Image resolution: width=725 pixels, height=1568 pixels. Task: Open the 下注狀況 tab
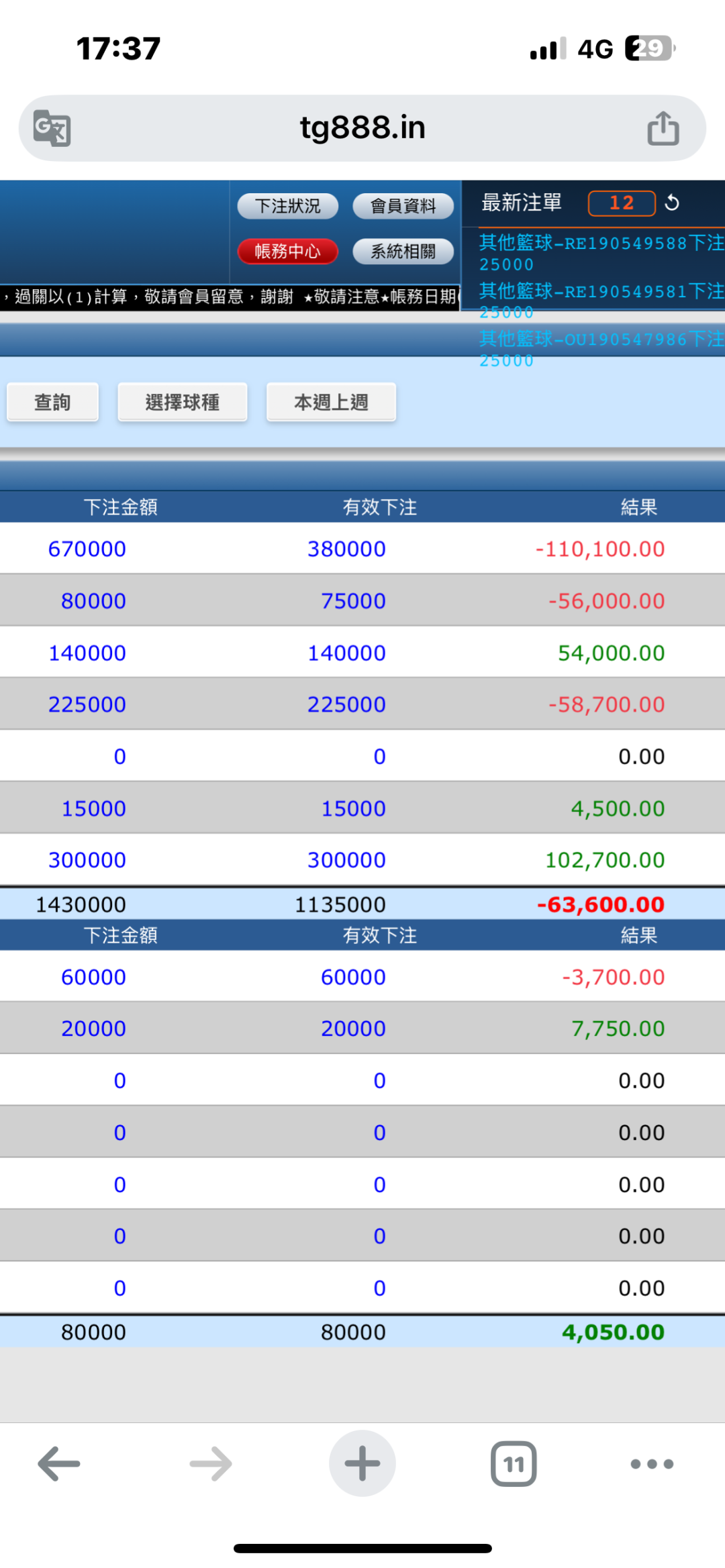287,206
